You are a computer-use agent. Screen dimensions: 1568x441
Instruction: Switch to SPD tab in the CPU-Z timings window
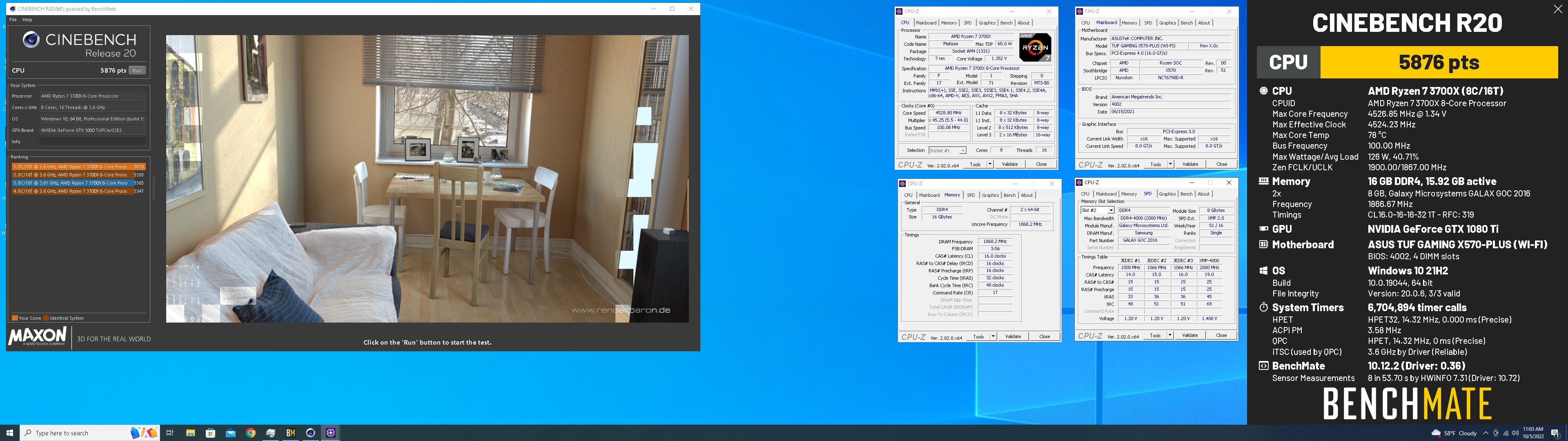click(971, 195)
